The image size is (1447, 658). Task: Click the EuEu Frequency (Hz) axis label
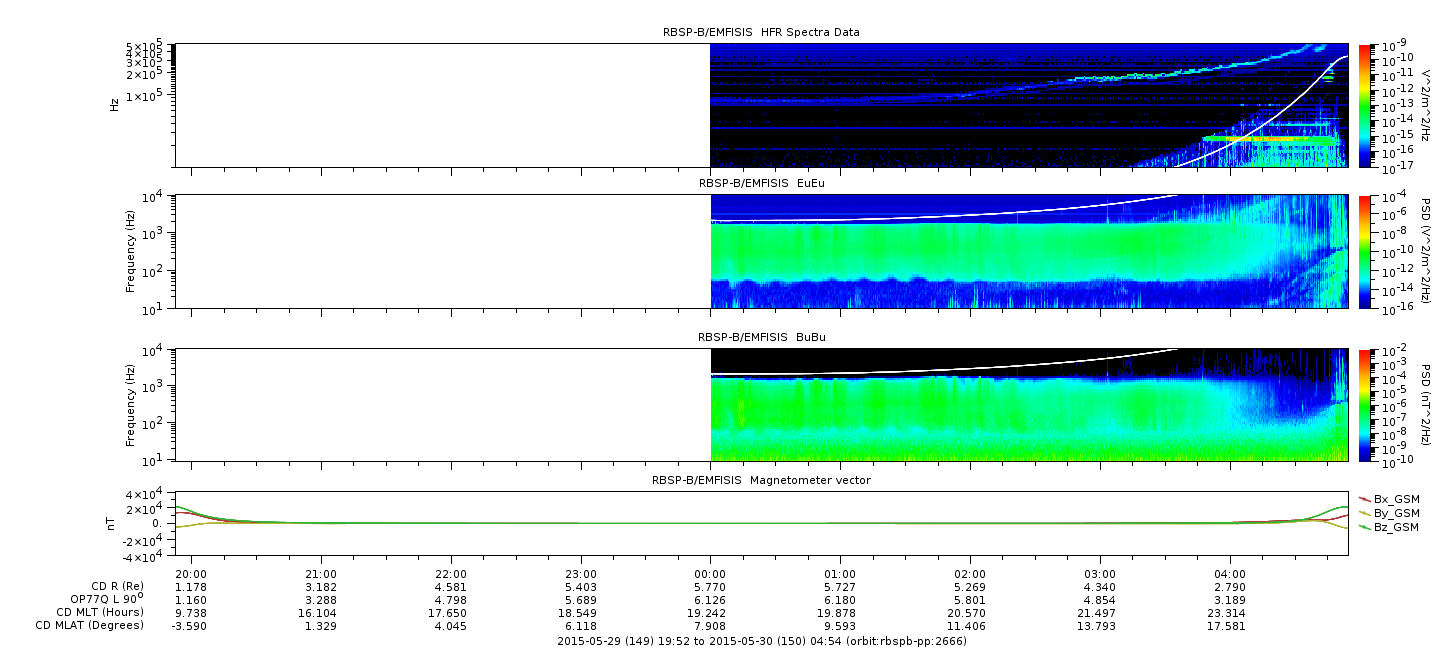point(130,251)
